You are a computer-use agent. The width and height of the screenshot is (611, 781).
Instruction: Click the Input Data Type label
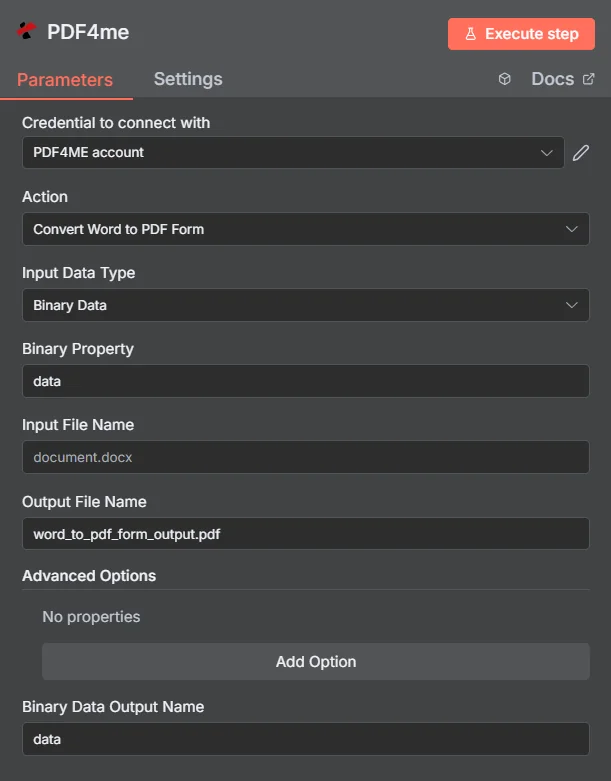pyautogui.click(x=79, y=273)
